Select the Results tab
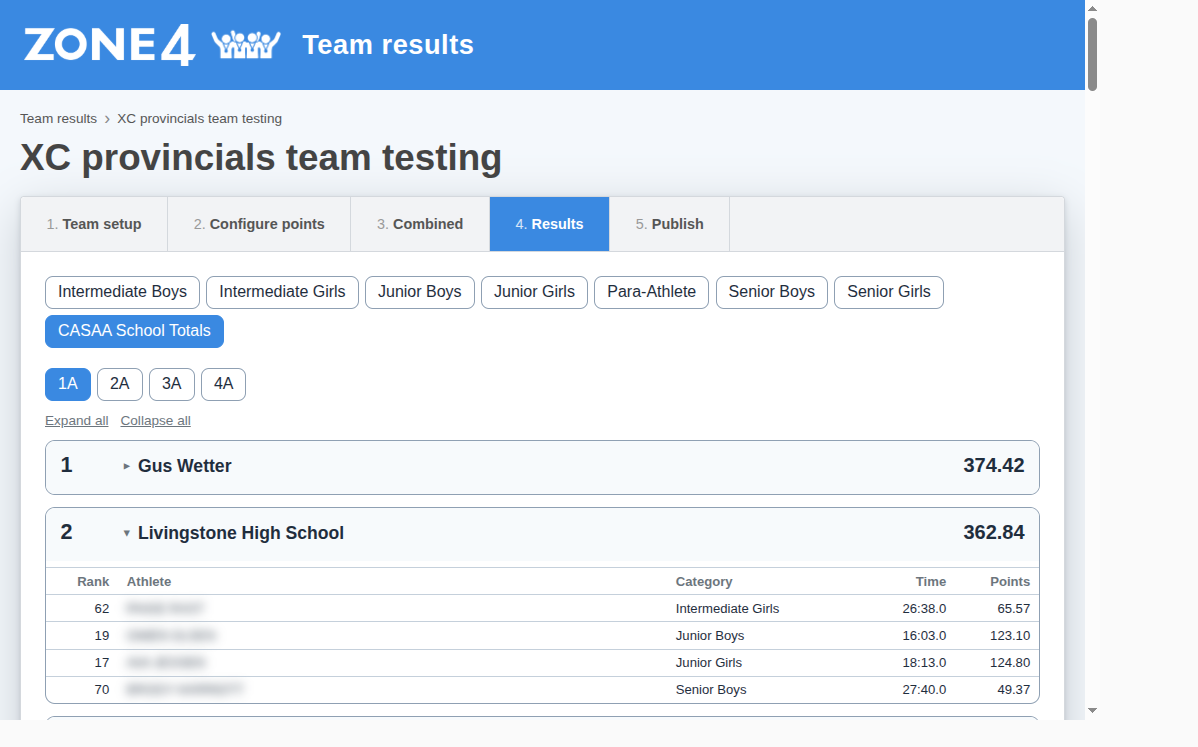This screenshot has height=747, width=1198. click(549, 224)
